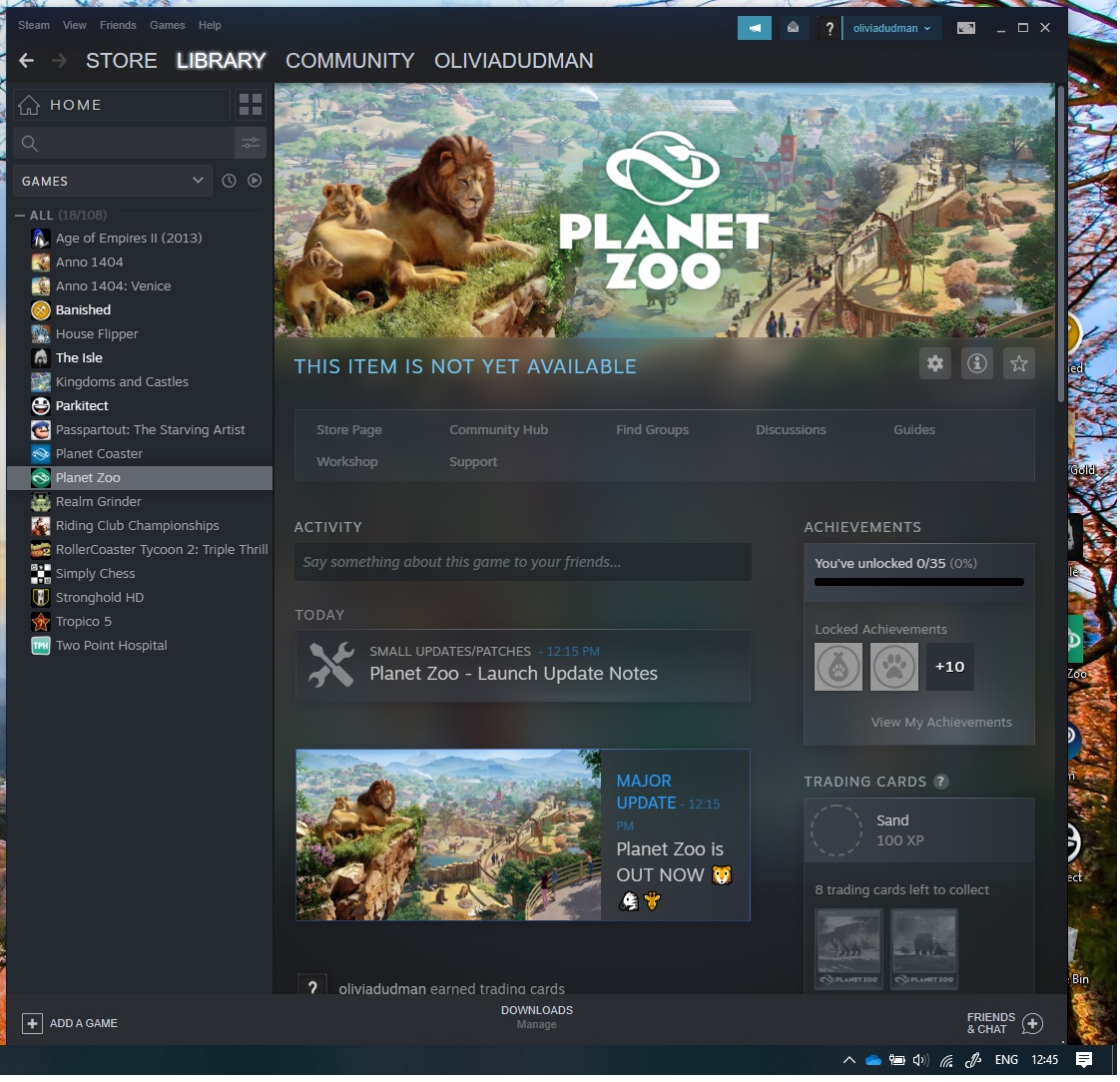This screenshot has width=1120, height=1082.
Task: Open Friends & Chat plus icon
Action: tap(1031, 1023)
